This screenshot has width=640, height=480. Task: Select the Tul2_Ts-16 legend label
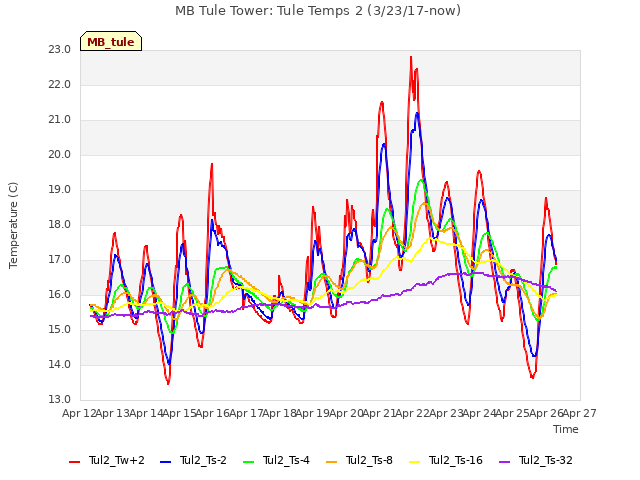point(456,460)
